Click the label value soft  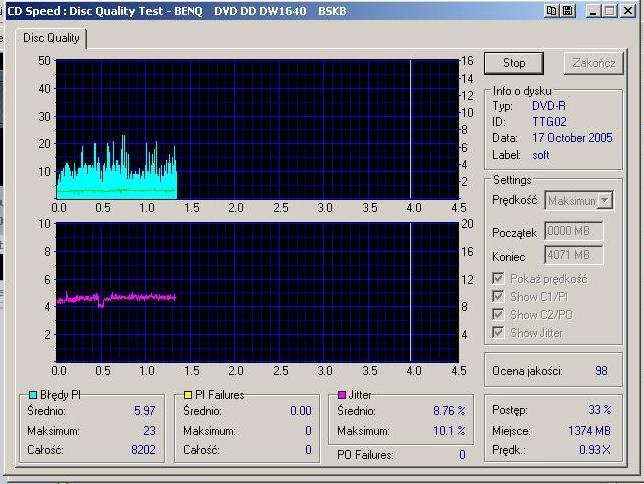coord(541,155)
